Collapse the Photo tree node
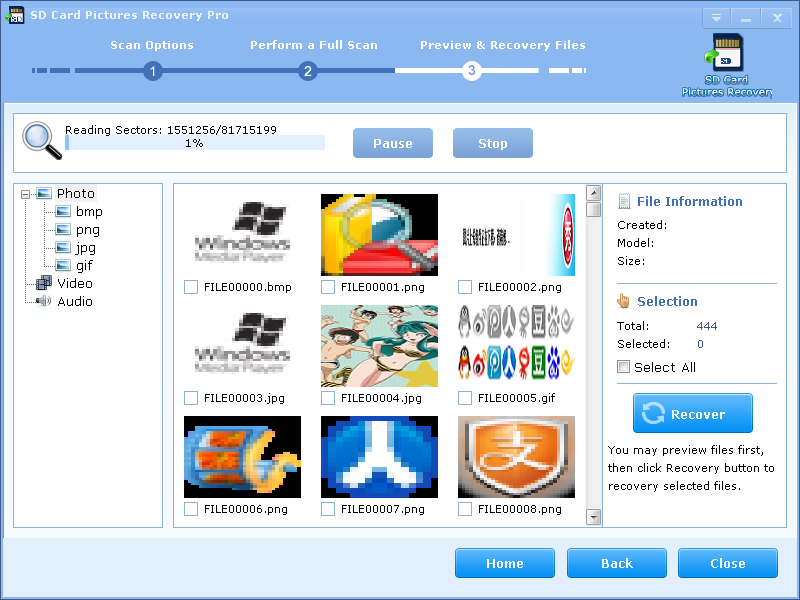This screenshot has width=800, height=600. pyautogui.click(x=26, y=194)
